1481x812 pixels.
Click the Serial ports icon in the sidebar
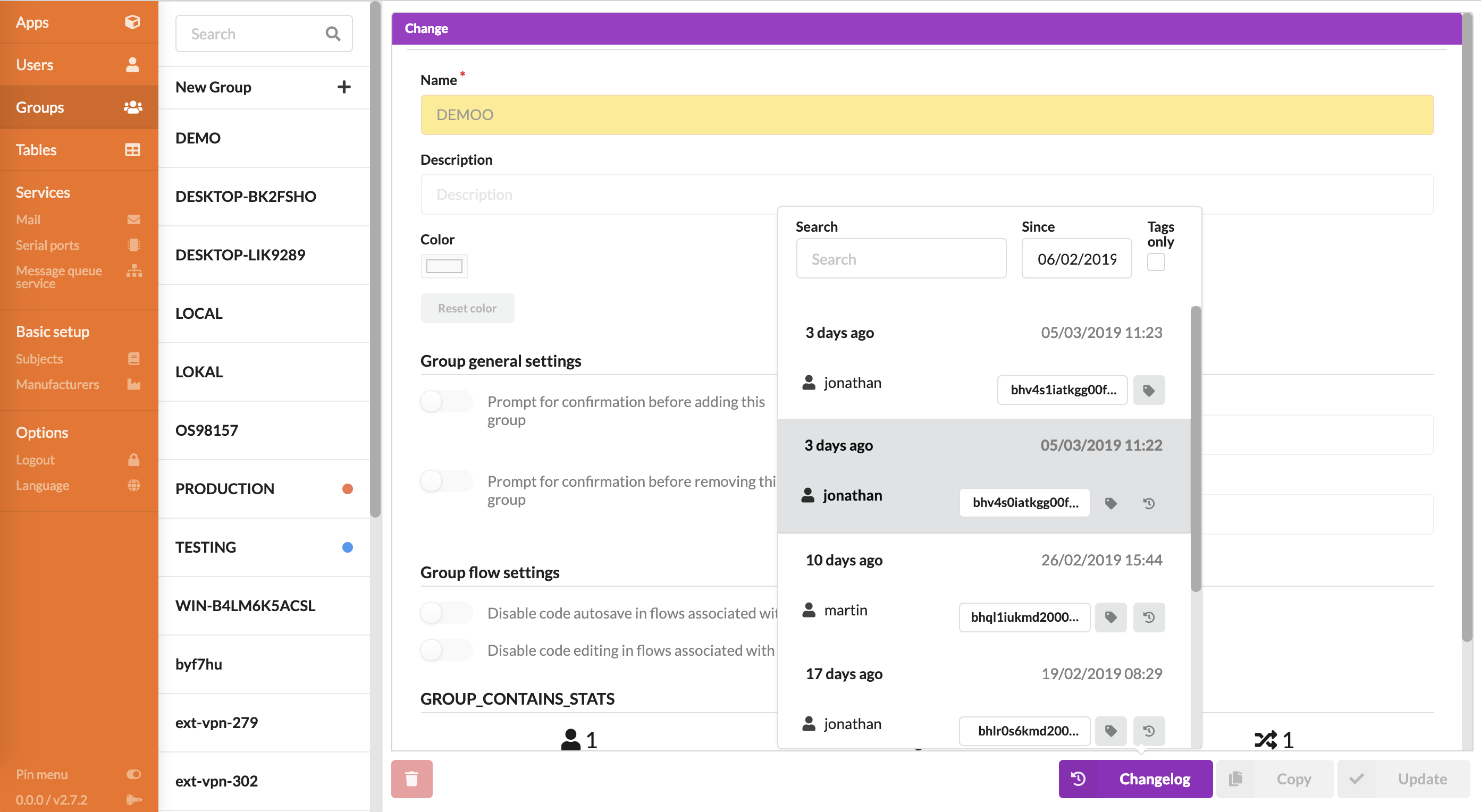133,244
